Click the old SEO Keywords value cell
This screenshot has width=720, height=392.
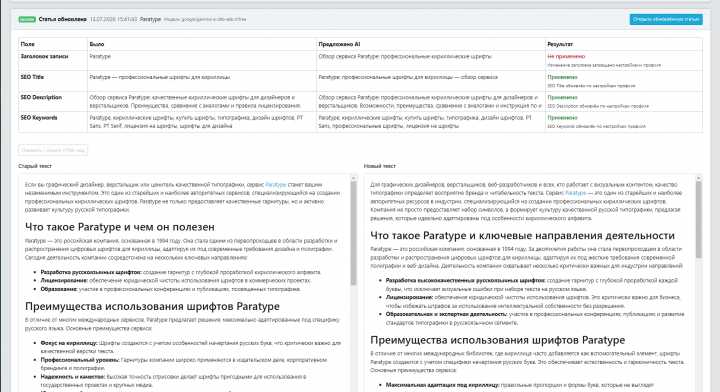[x=202, y=122]
